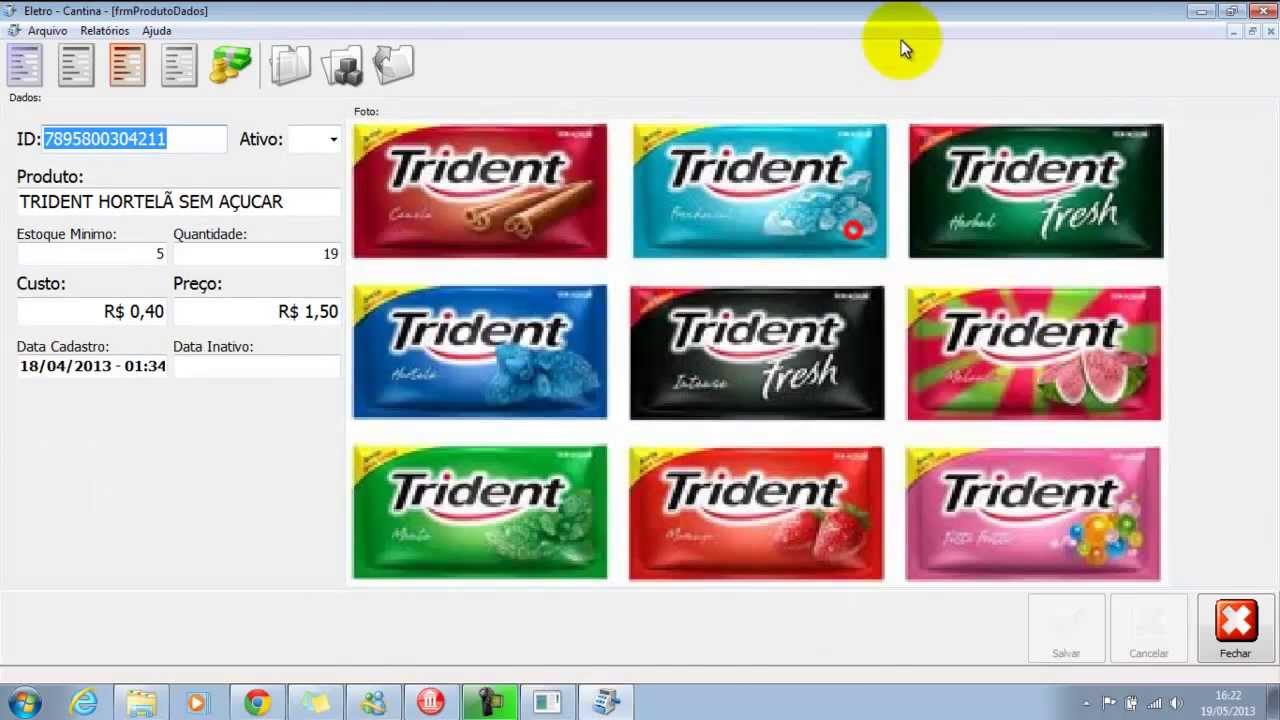Viewport: 1280px width, 720px height.
Task: Open the money and coins toolbar icon
Action: click(x=231, y=65)
